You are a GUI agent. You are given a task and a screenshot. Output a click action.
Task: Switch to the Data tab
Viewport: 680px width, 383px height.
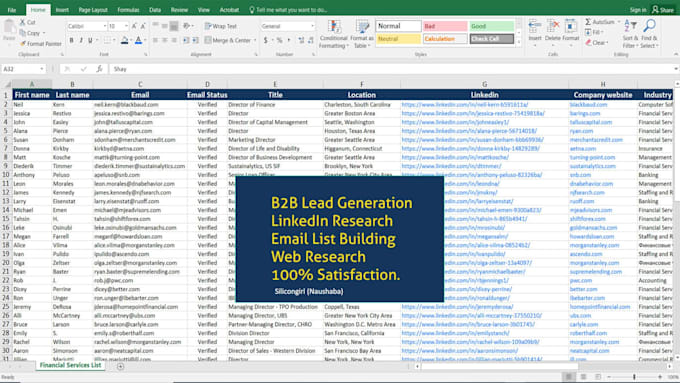click(x=155, y=10)
